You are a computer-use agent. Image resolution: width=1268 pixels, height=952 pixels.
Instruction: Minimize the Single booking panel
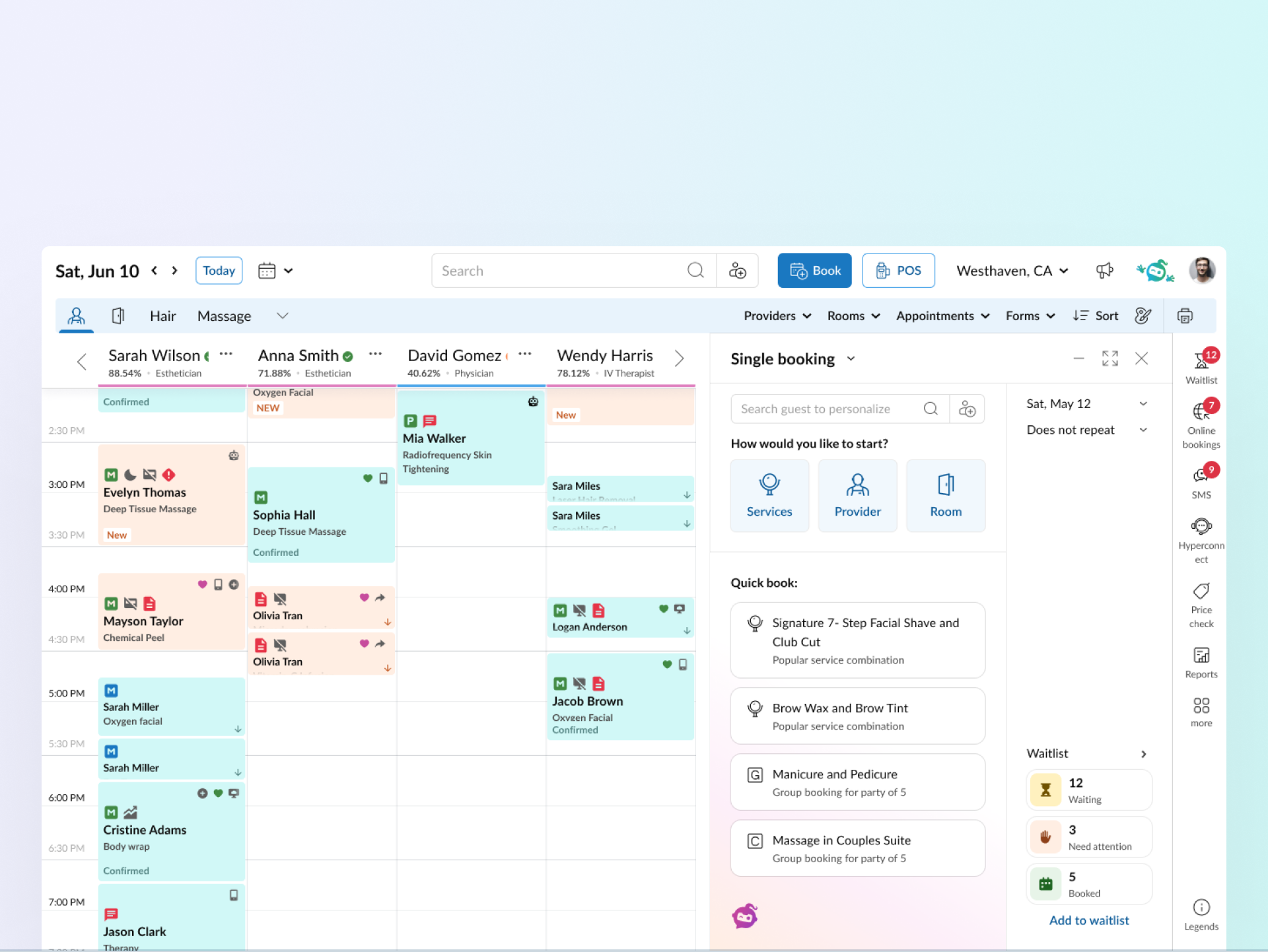coord(1078,358)
